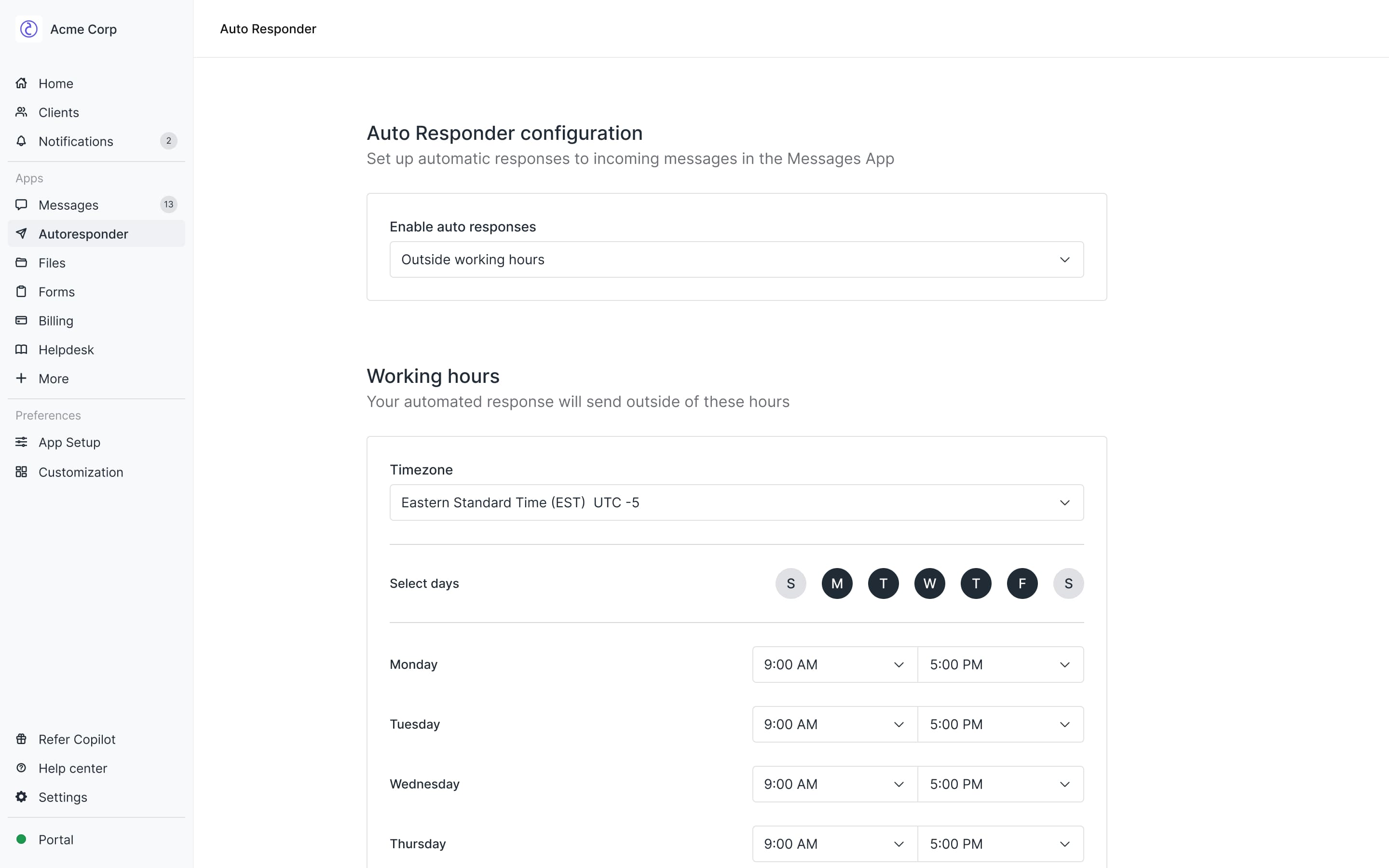Click the Files folder icon
This screenshot has width=1389, height=868.
click(x=21, y=263)
